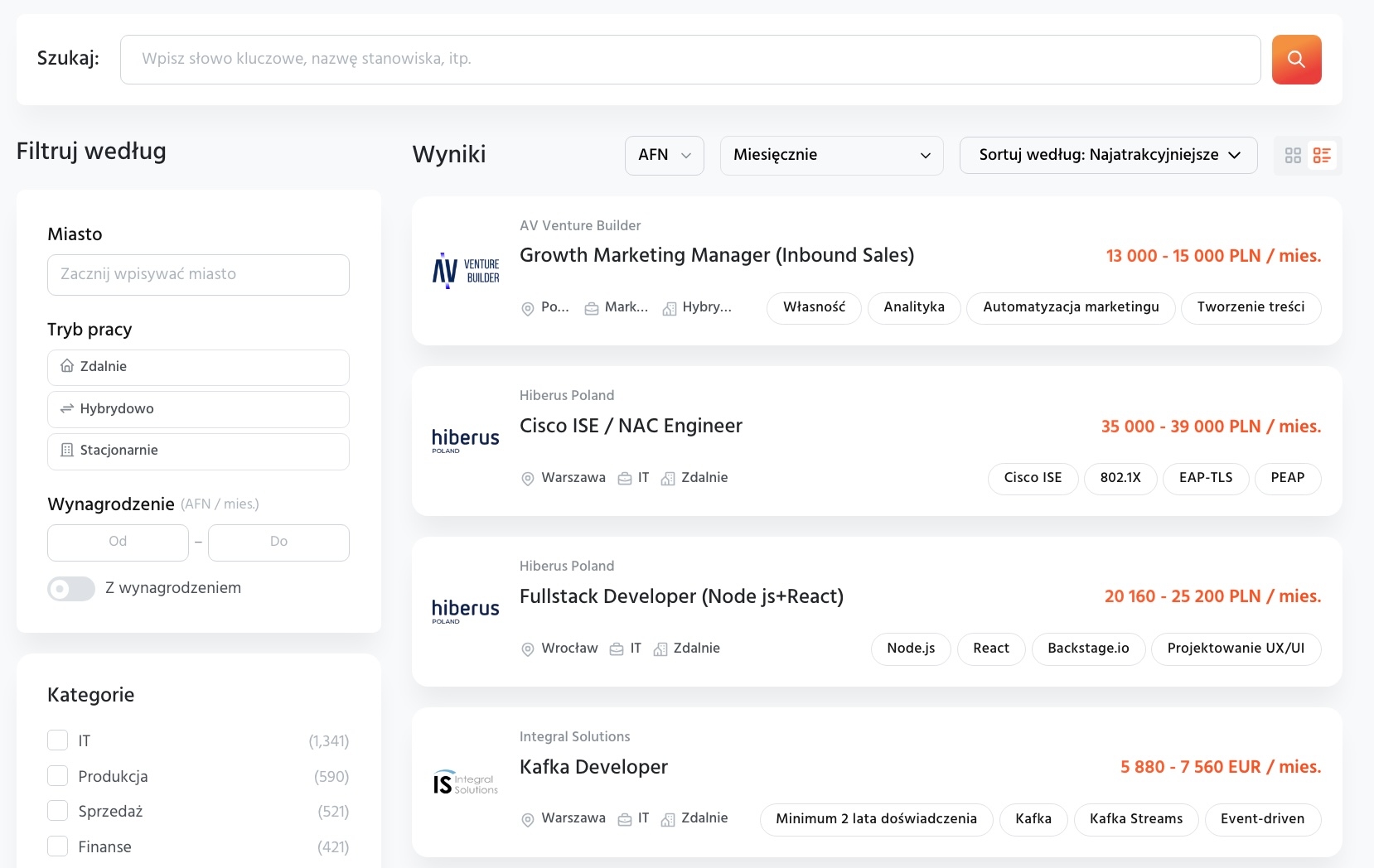
Task: Click briefcase icon on Fullstack Developer listing
Action: click(617, 649)
